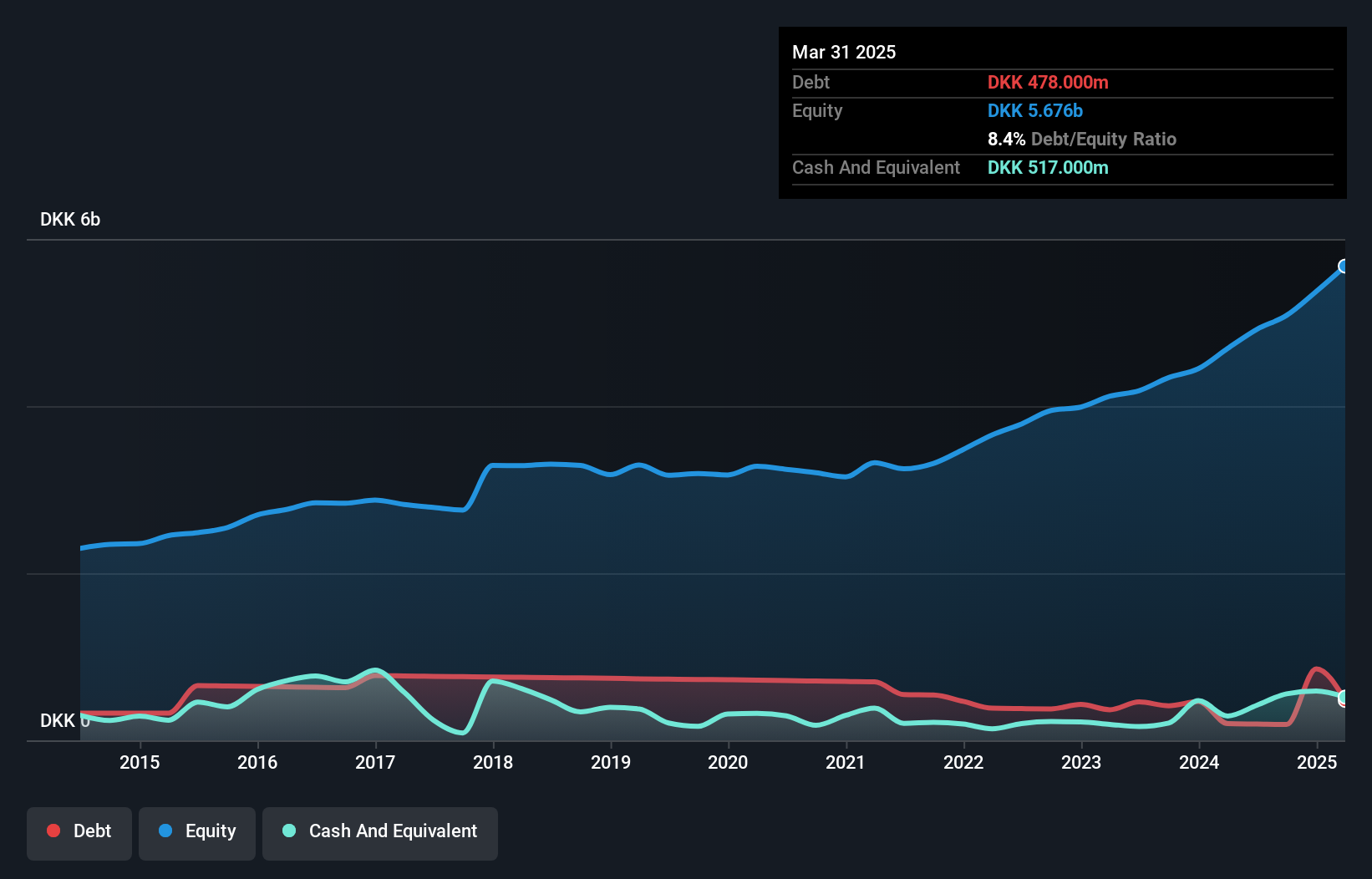The height and width of the screenshot is (879, 1372).
Task: Click the red Debt legend dot
Action: click(x=53, y=831)
